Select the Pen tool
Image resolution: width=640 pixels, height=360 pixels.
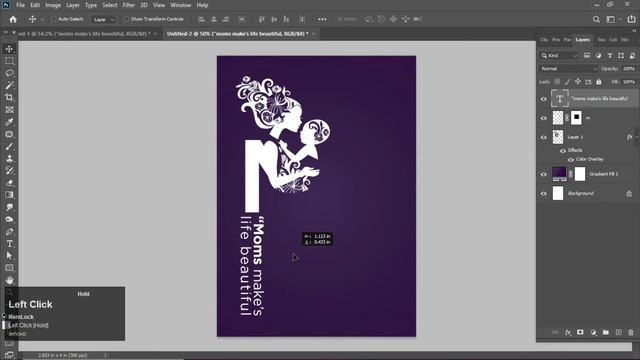coord(9,231)
